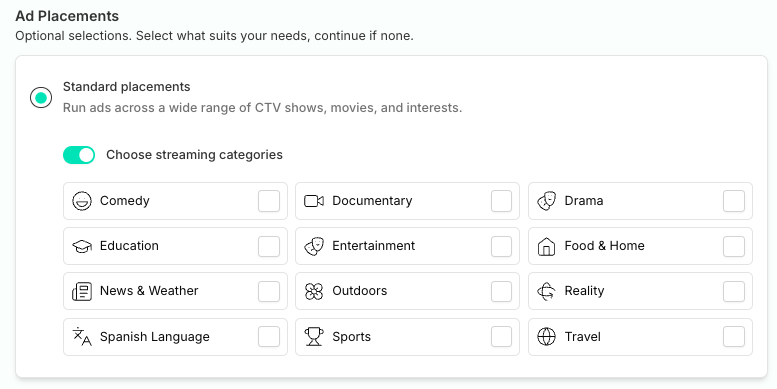Click the 'Sports' label text
Viewport: 777px width, 389px height.
click(351, 337)
